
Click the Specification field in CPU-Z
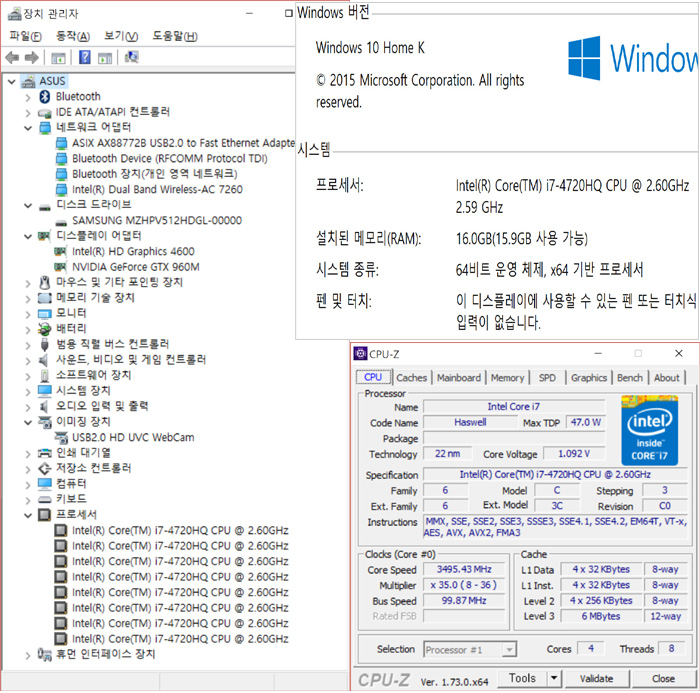(555, 475)
